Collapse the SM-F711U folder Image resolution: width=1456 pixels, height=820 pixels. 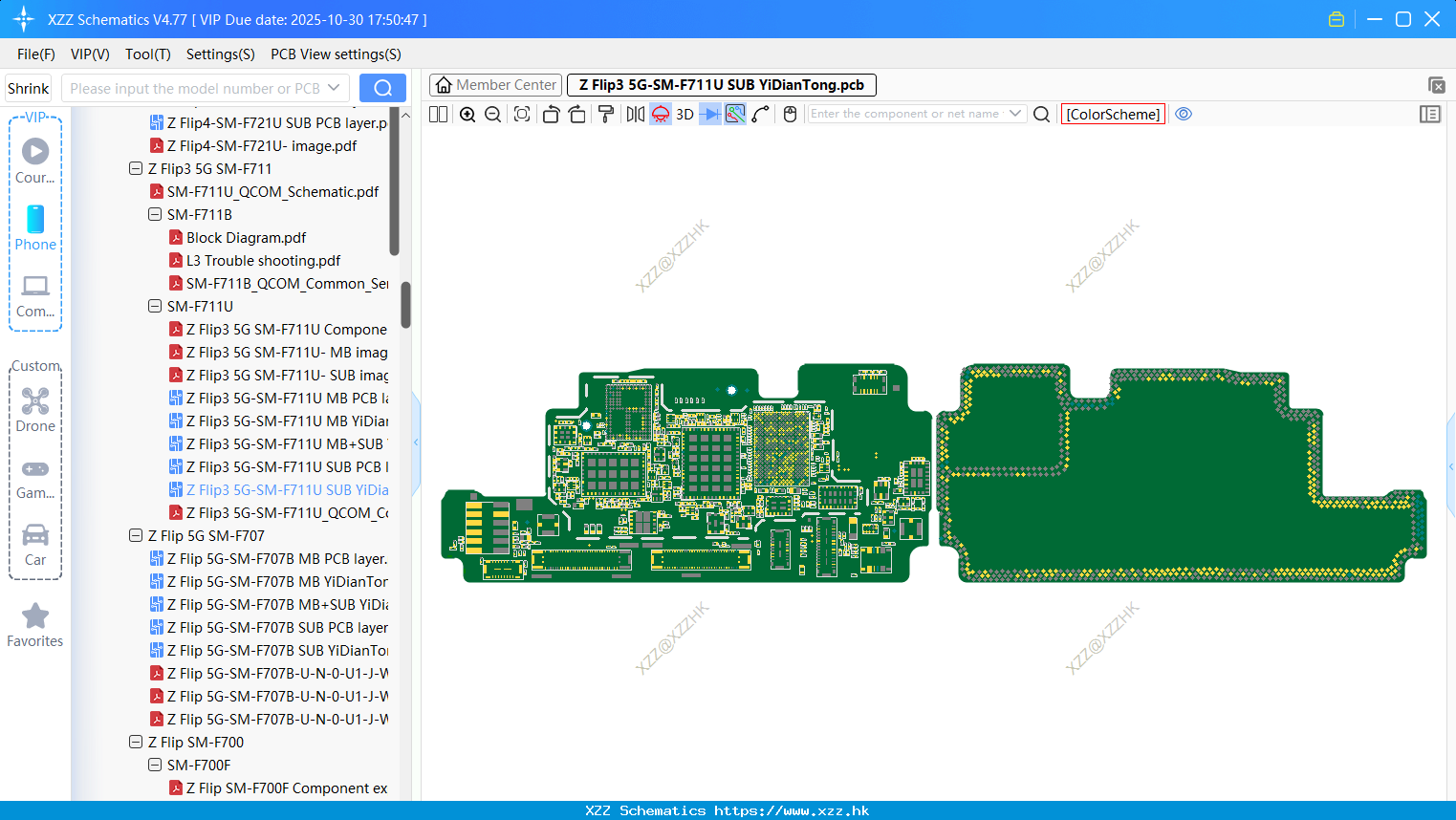coord(155,306)
